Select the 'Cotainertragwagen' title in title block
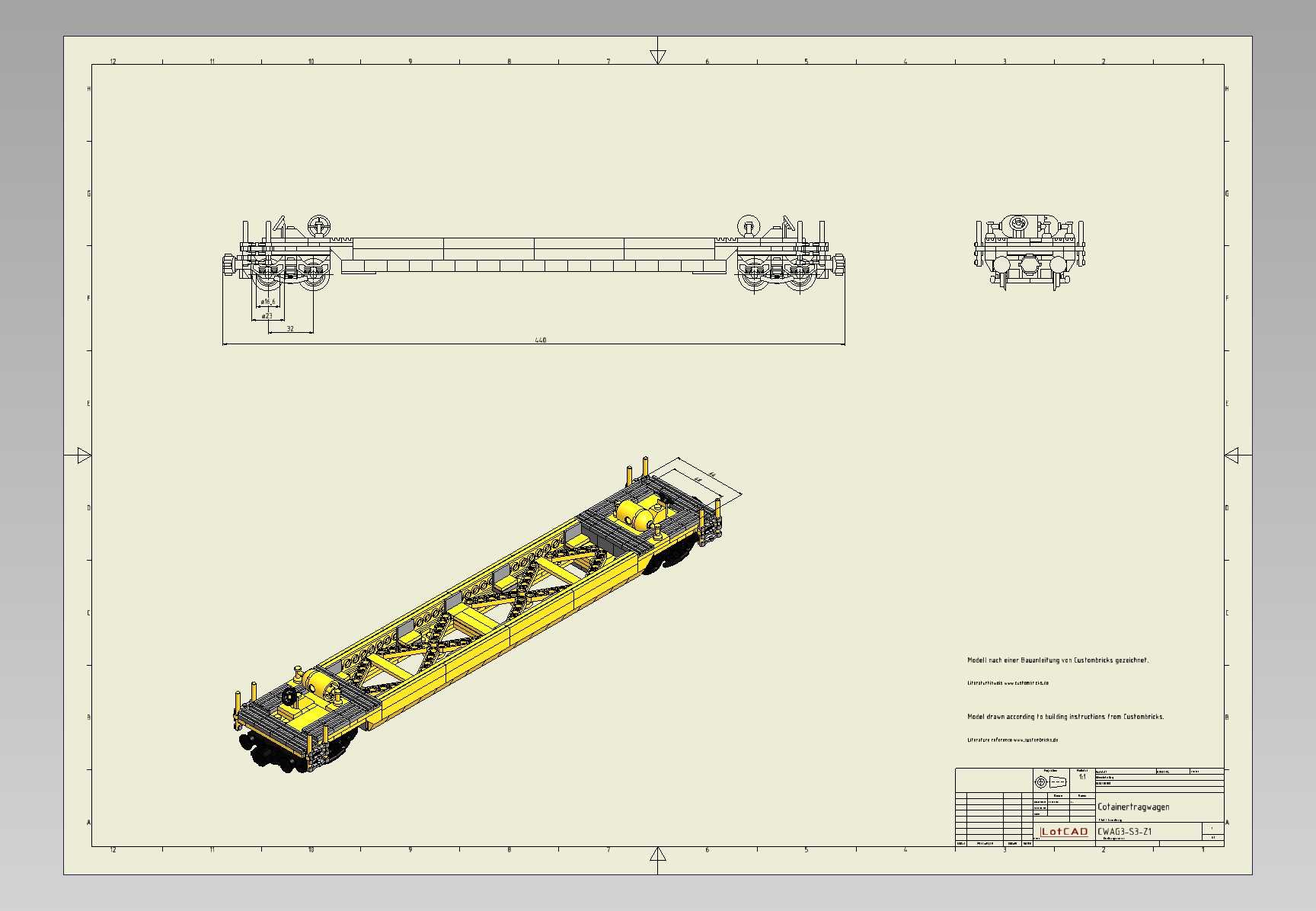 [1133, 807]
